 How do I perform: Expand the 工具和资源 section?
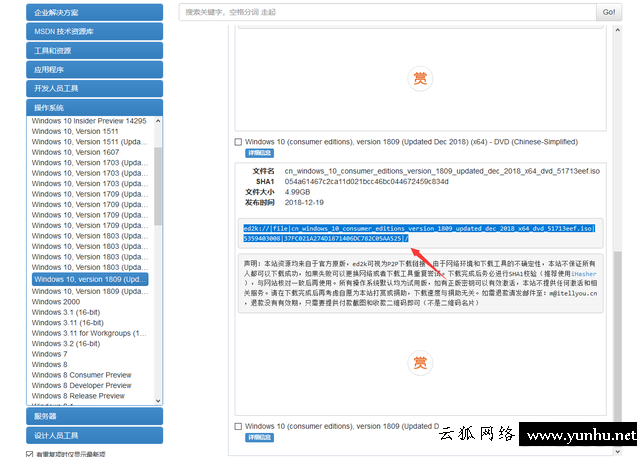pos(95,51)
